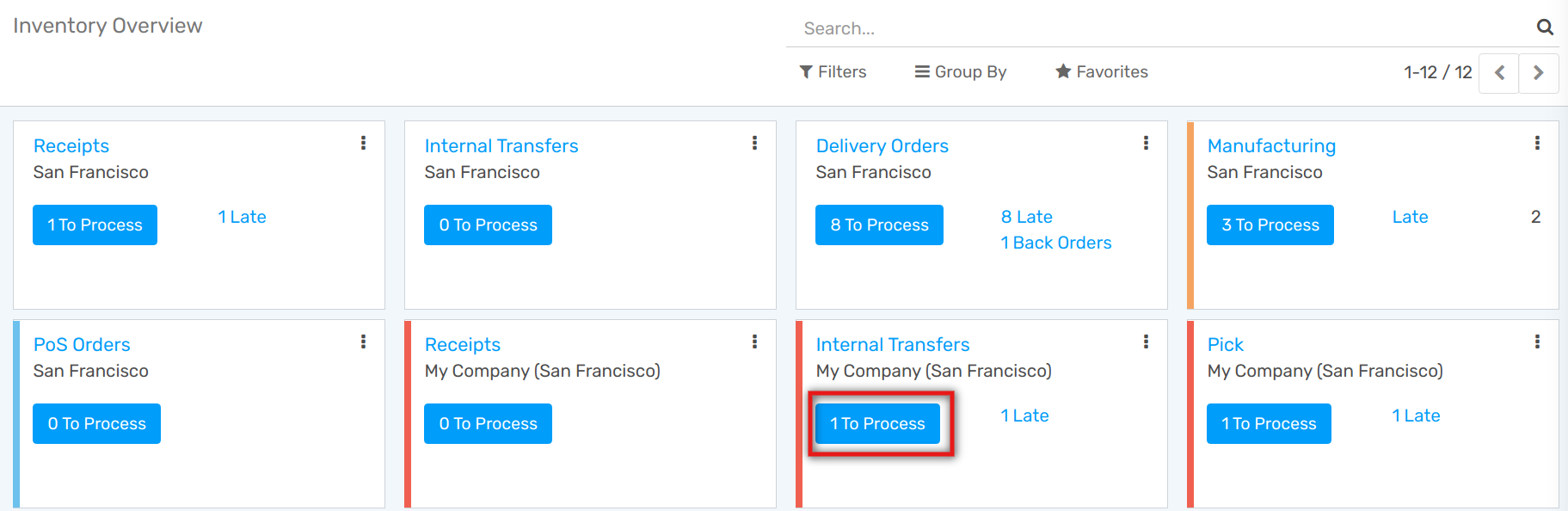1568x511 pixels.
Task: Click the next page arrow
Action: point(1539,73)
